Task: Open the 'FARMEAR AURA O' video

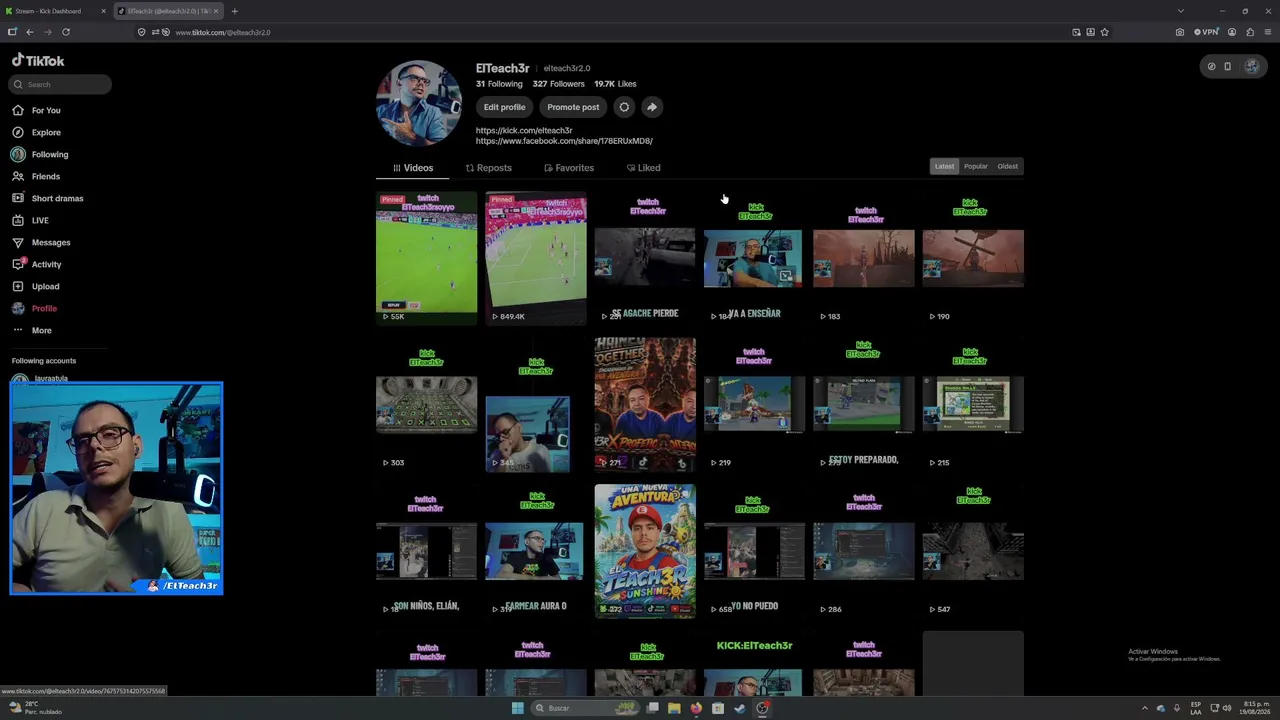Action: tap(536, 551)
